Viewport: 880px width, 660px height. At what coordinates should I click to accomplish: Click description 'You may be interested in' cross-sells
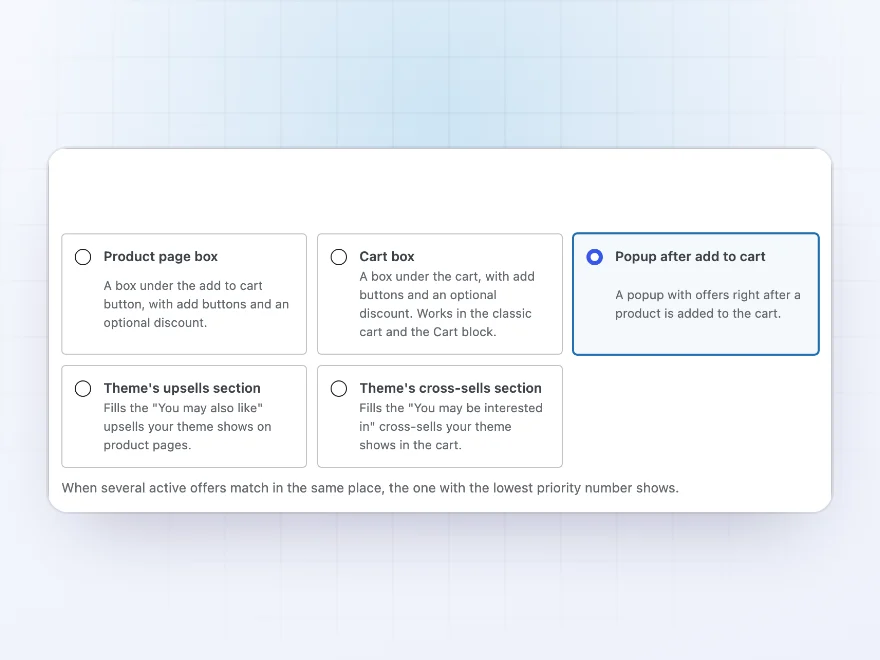click(x=451, y=427)
